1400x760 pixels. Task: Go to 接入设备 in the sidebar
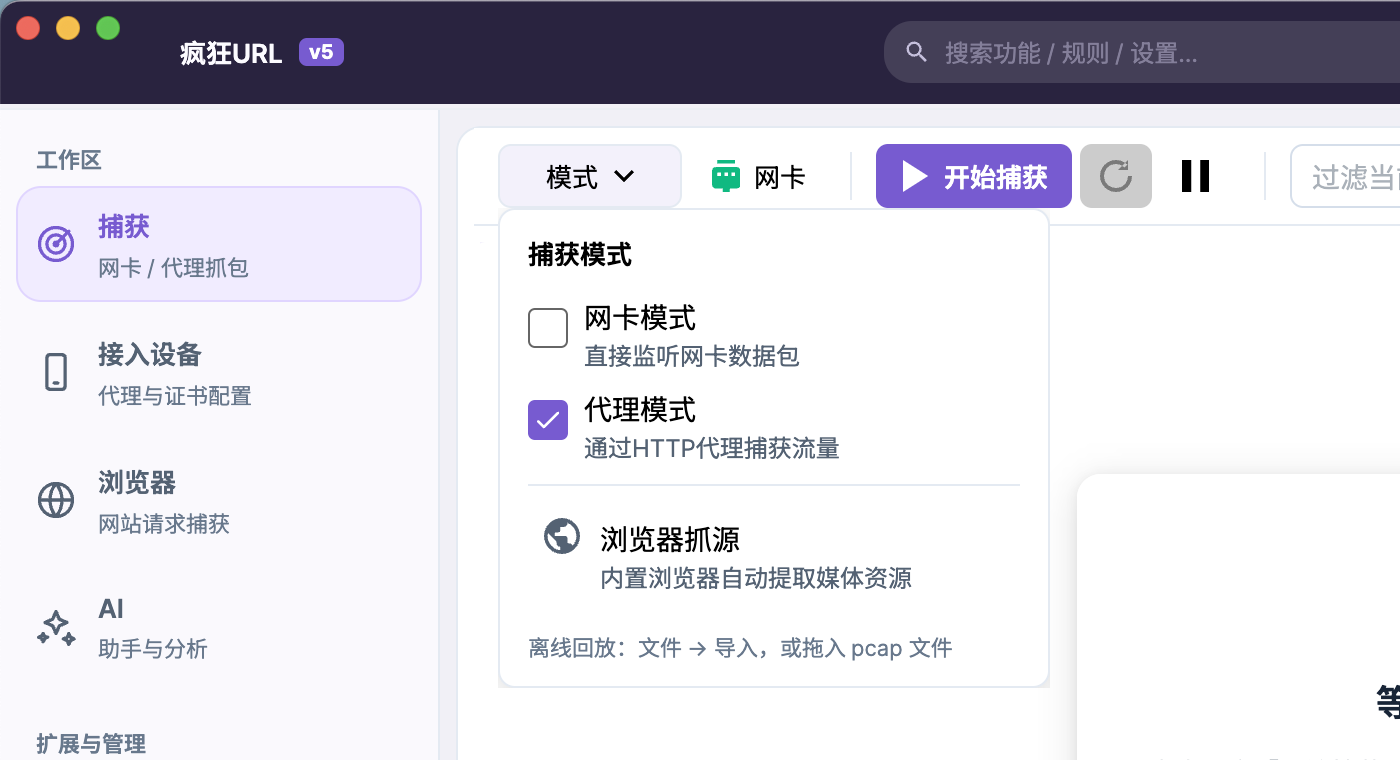tap(219, 372)
